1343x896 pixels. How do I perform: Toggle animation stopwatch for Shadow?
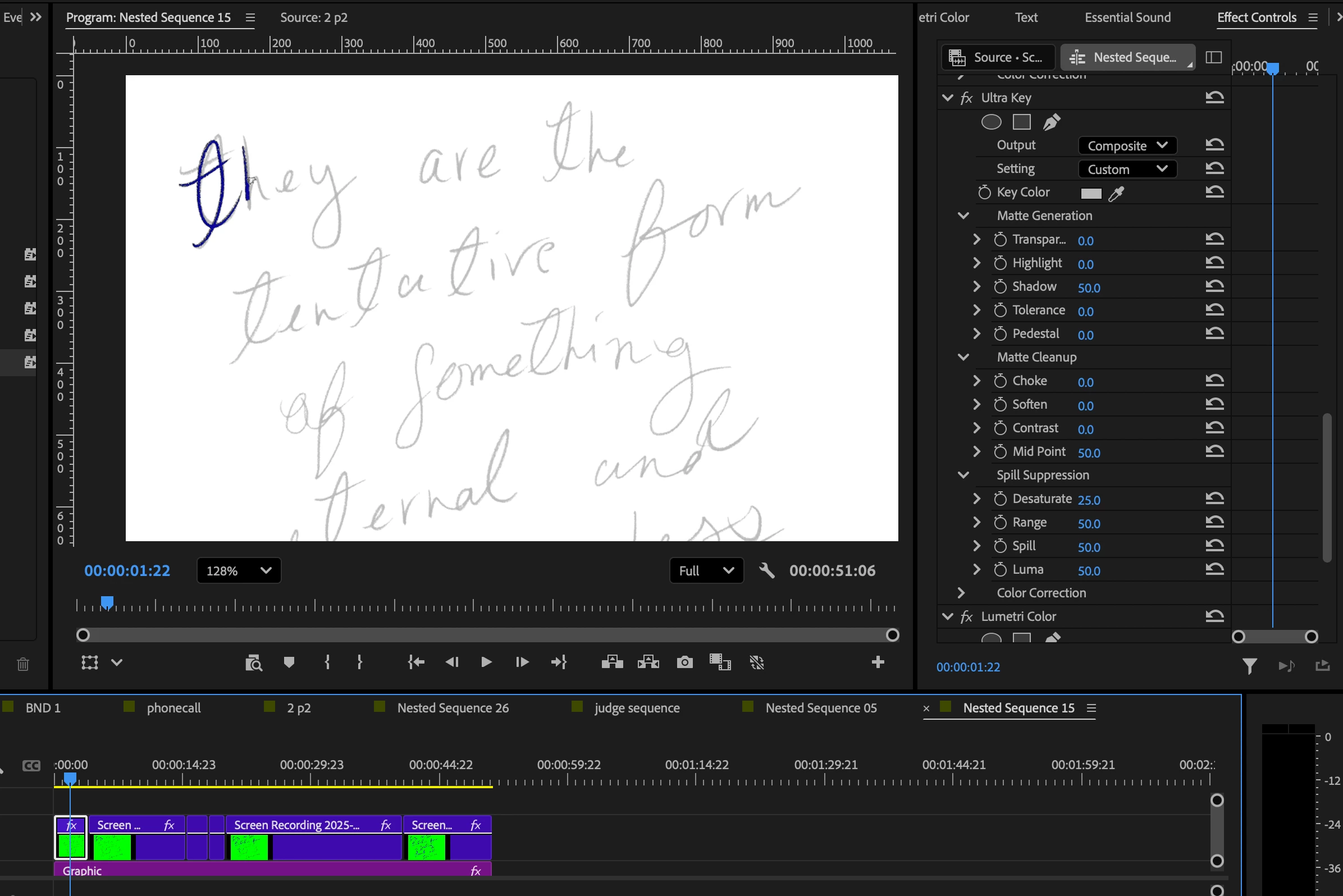[999, 287]
